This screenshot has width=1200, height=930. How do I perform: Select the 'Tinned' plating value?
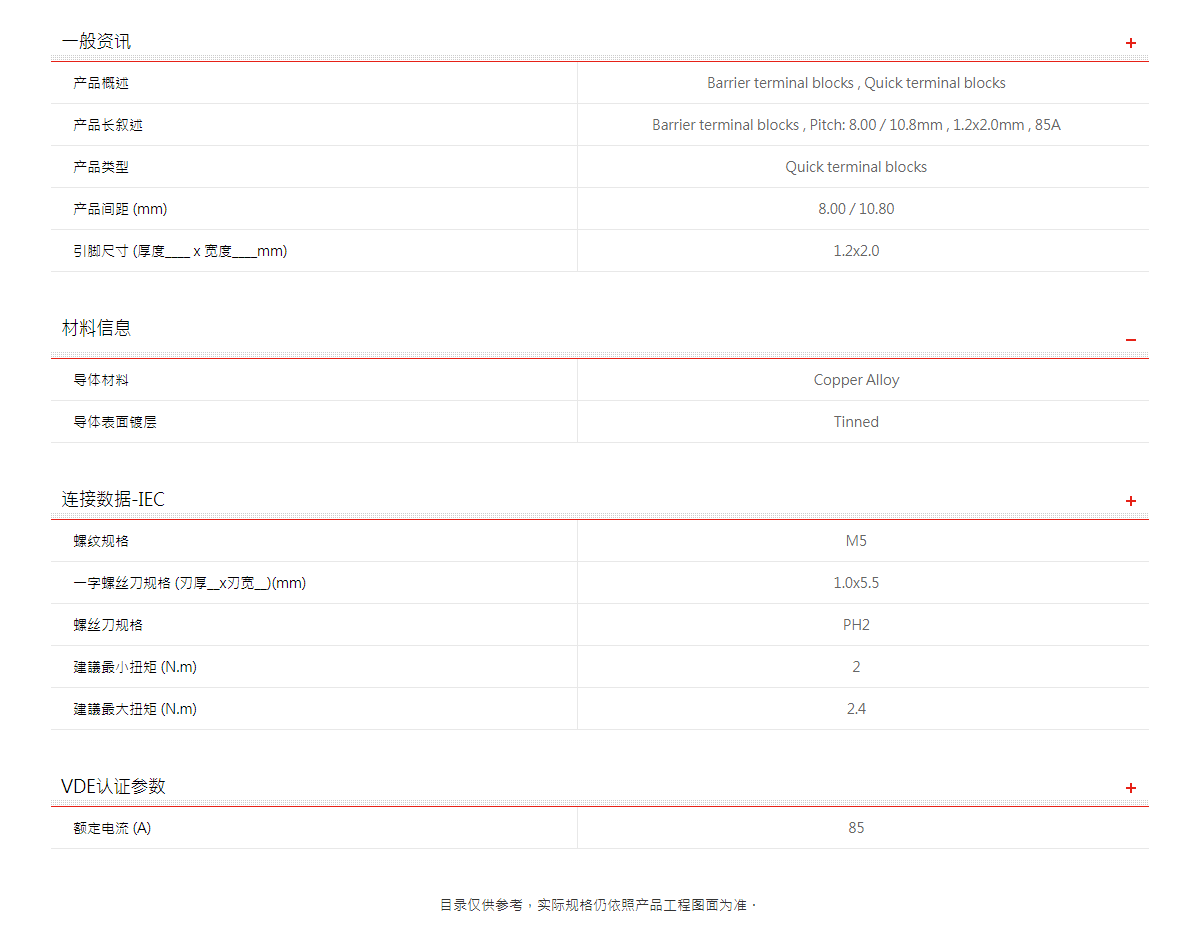[856, 422]
